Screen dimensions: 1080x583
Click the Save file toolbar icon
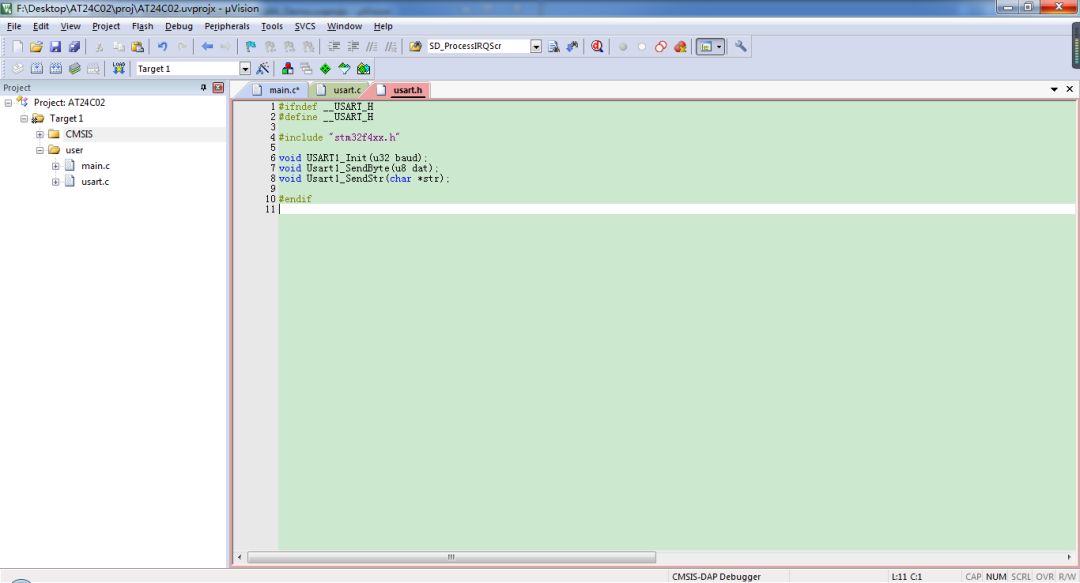55,47
